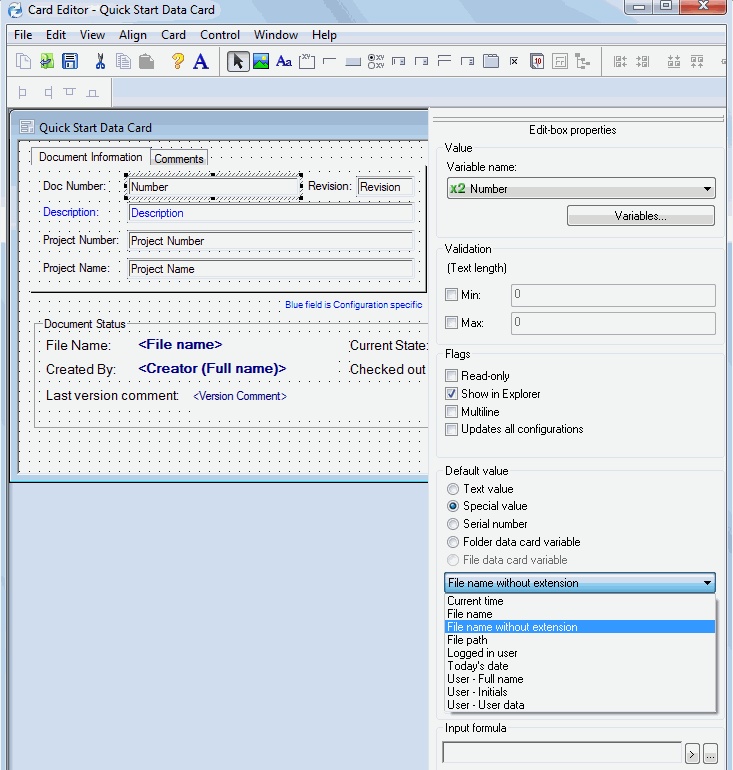Image resolution: width=733 pixels, height=770 pixels.
Task: Click the align top edges icon
Action: (x=70, y=92)
